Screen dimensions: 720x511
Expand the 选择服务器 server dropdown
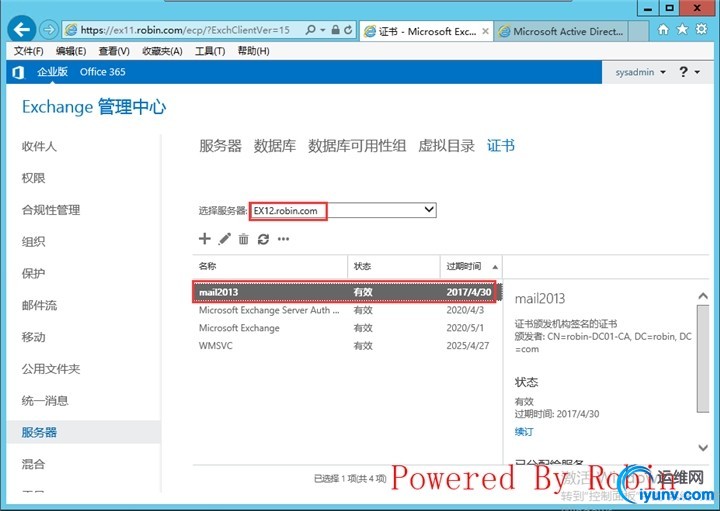(x=343, y=211)
